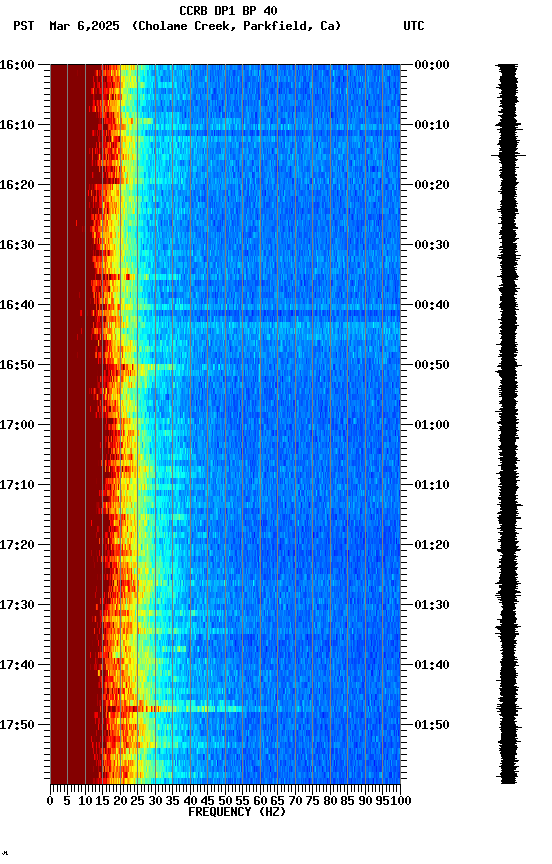
Task: Click the 01:00 UTC time label
Action: point(432,425)
